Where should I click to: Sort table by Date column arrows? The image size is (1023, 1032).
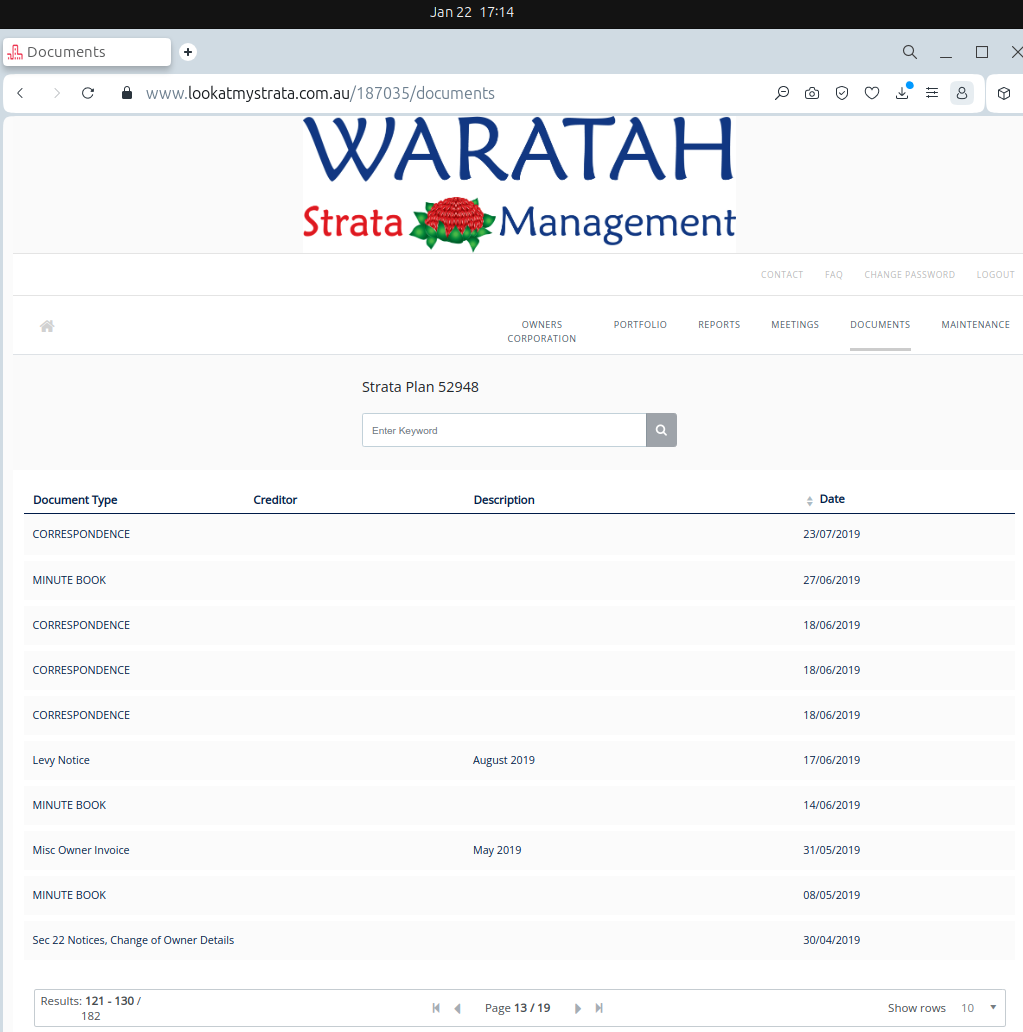pyautogui.click(x=809, y=500)
